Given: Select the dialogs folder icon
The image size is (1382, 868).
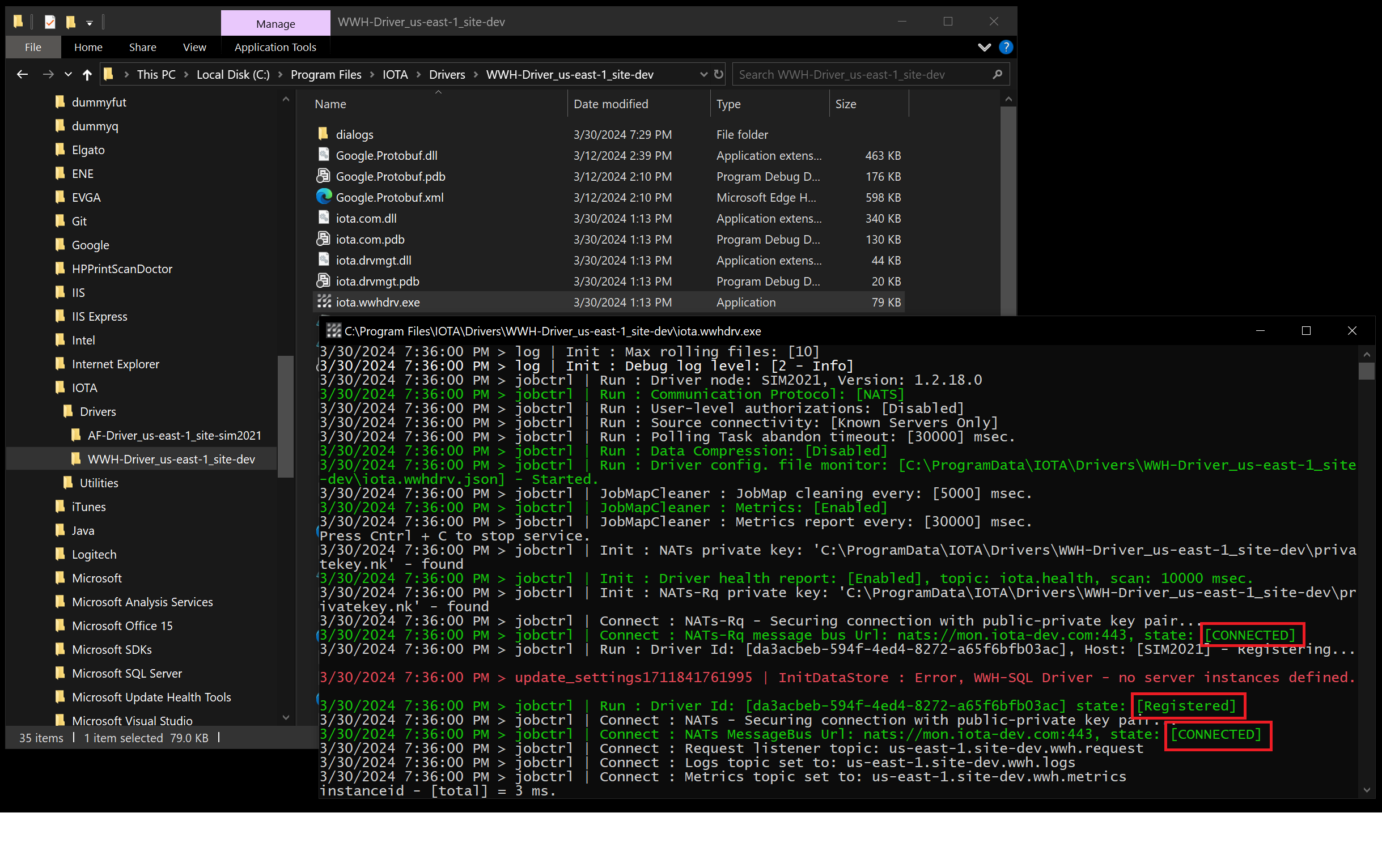Looking at the screenshot, I should (x=323, y=134).
